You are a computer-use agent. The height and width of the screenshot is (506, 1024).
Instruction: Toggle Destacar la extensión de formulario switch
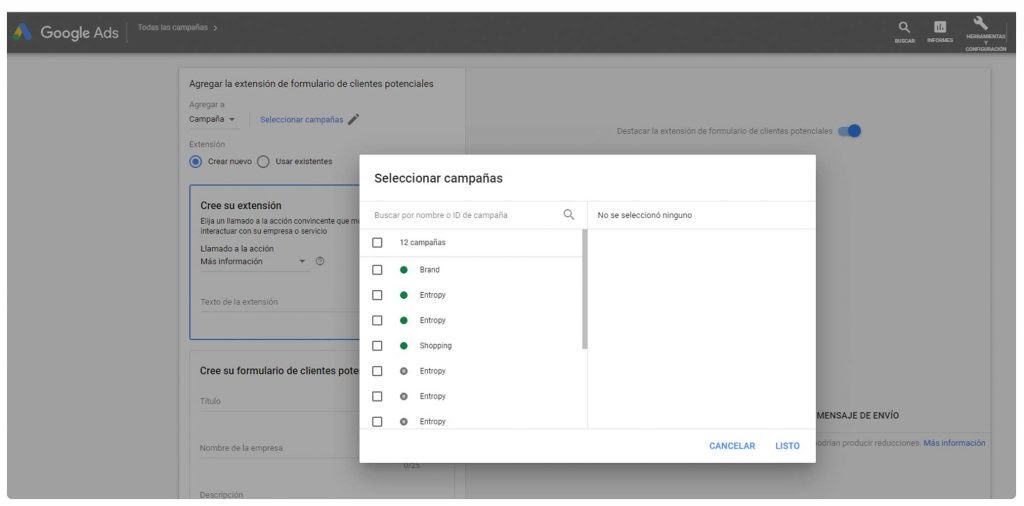pyautogui.click(x=850, y=131)
